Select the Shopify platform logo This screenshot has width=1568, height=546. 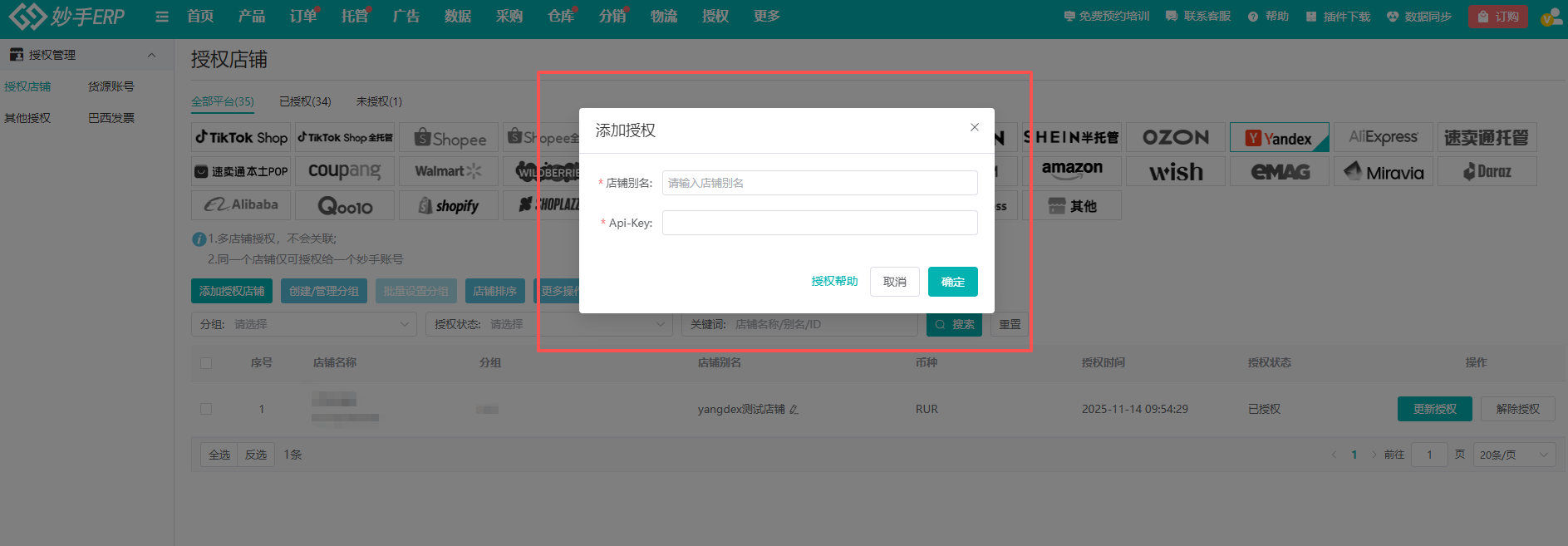pyautogui.click(x=449, y=205)
